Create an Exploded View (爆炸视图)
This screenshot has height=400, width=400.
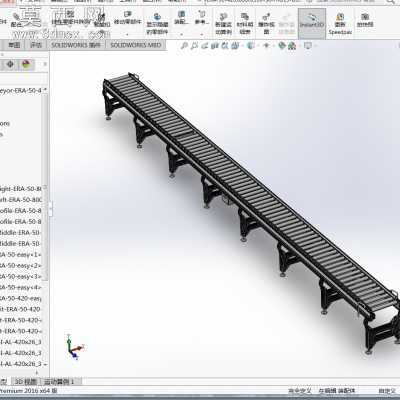(266, 24)
